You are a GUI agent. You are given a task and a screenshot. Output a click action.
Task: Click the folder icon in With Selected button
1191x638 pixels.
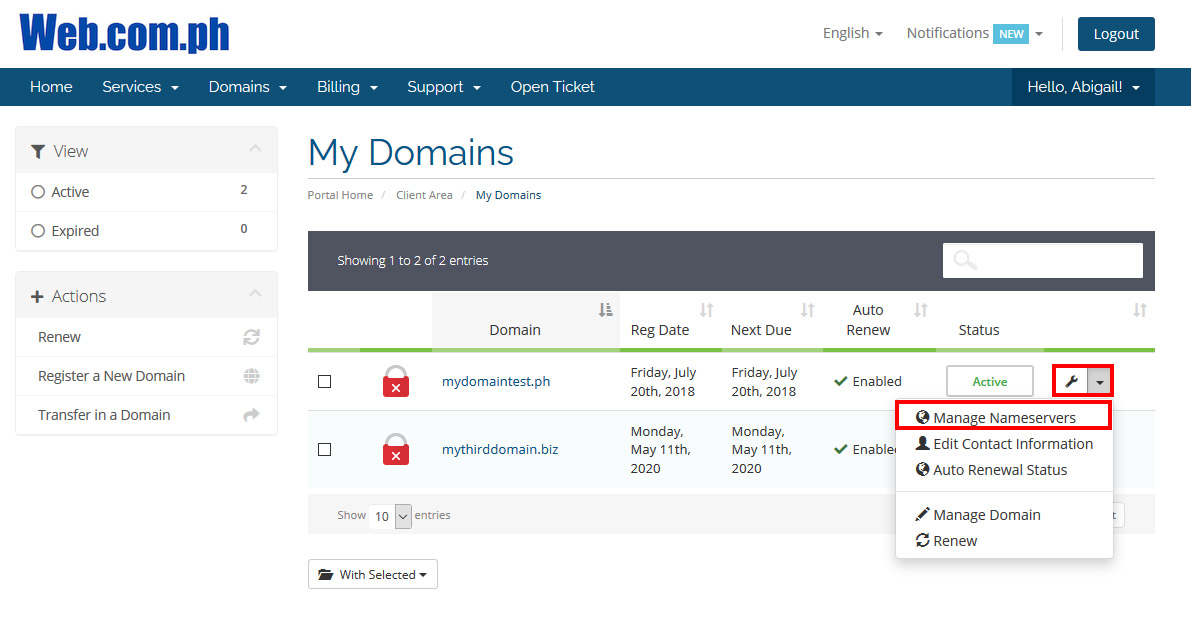click(x=326, y=574)
